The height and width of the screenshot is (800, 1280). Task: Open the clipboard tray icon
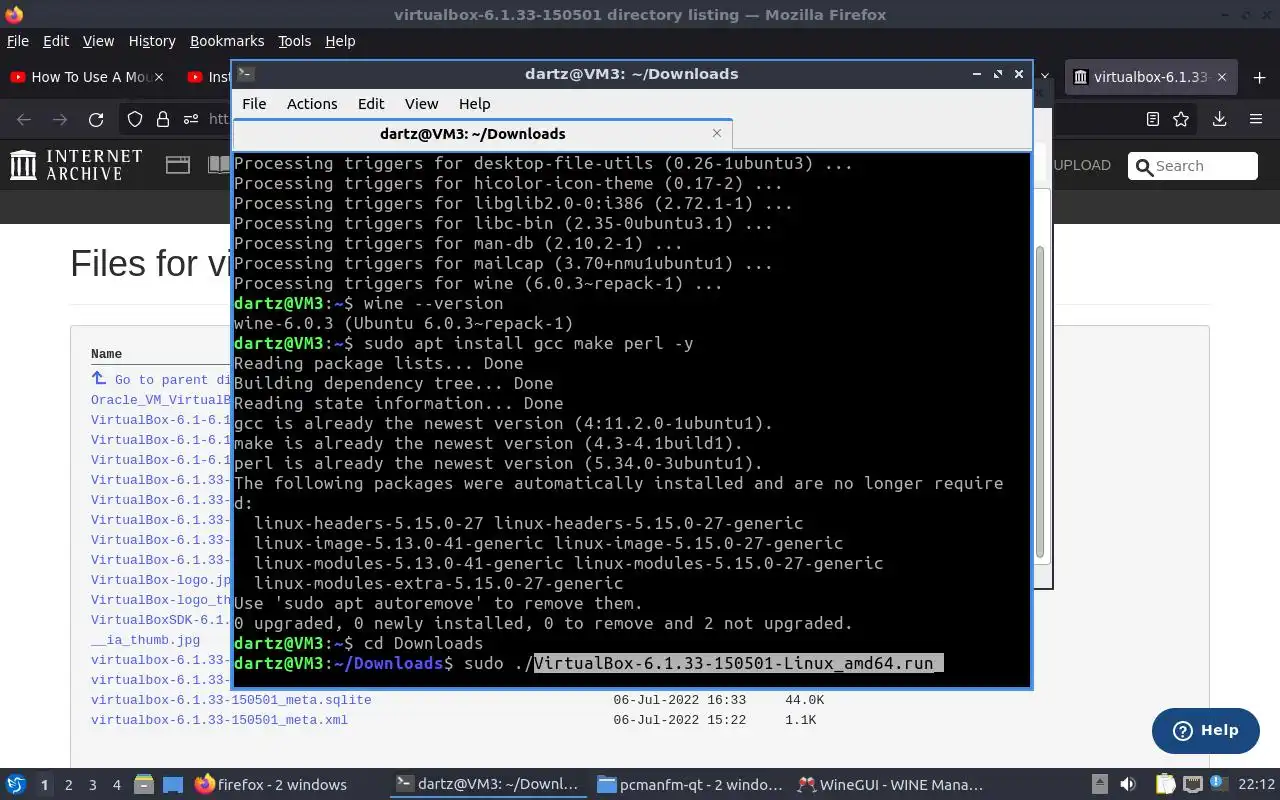[x=1165, y=785]
